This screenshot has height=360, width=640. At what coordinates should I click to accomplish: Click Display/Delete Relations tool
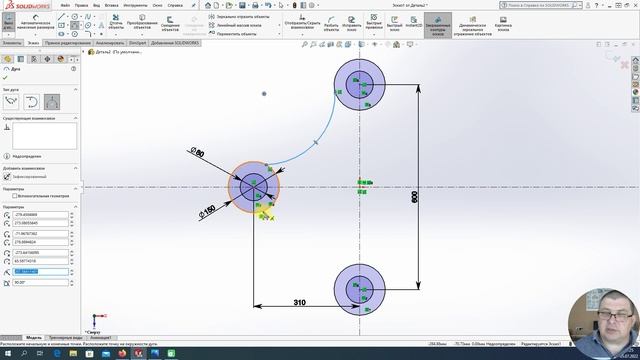tap(302, 22)
